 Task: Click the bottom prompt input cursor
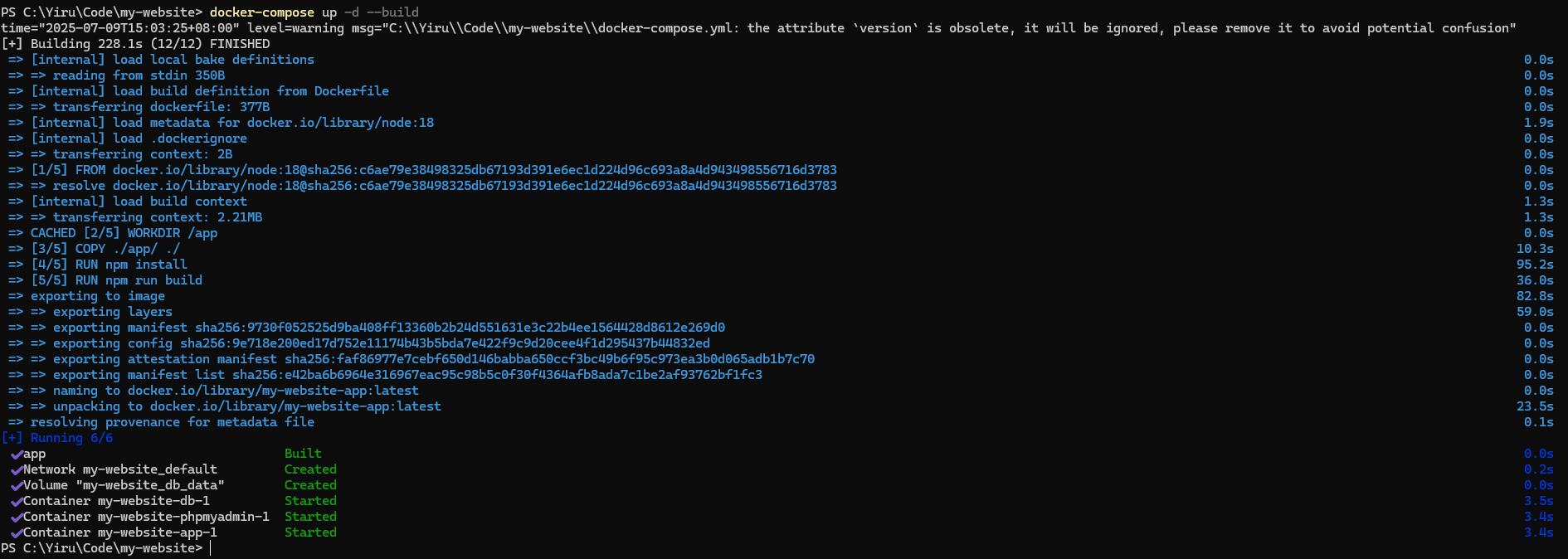point(211,548)
